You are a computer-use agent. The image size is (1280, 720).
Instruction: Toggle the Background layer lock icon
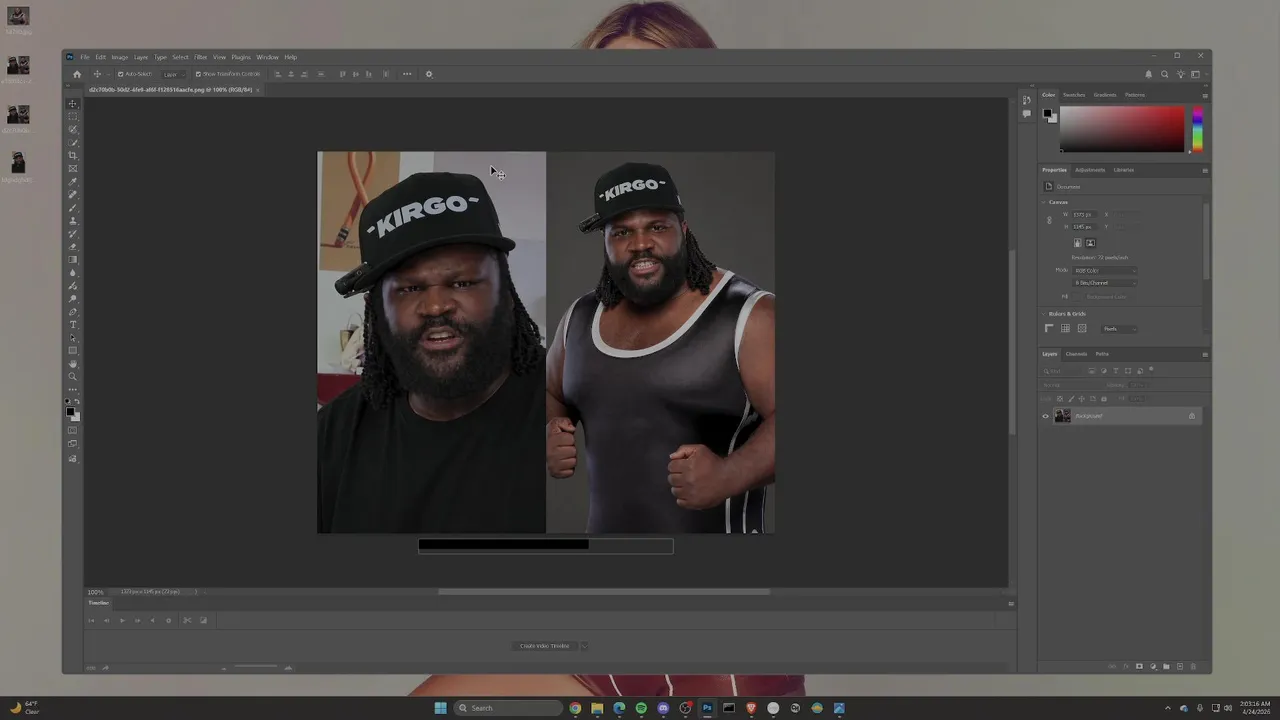pyautogui.click(x=1191, y=416)
